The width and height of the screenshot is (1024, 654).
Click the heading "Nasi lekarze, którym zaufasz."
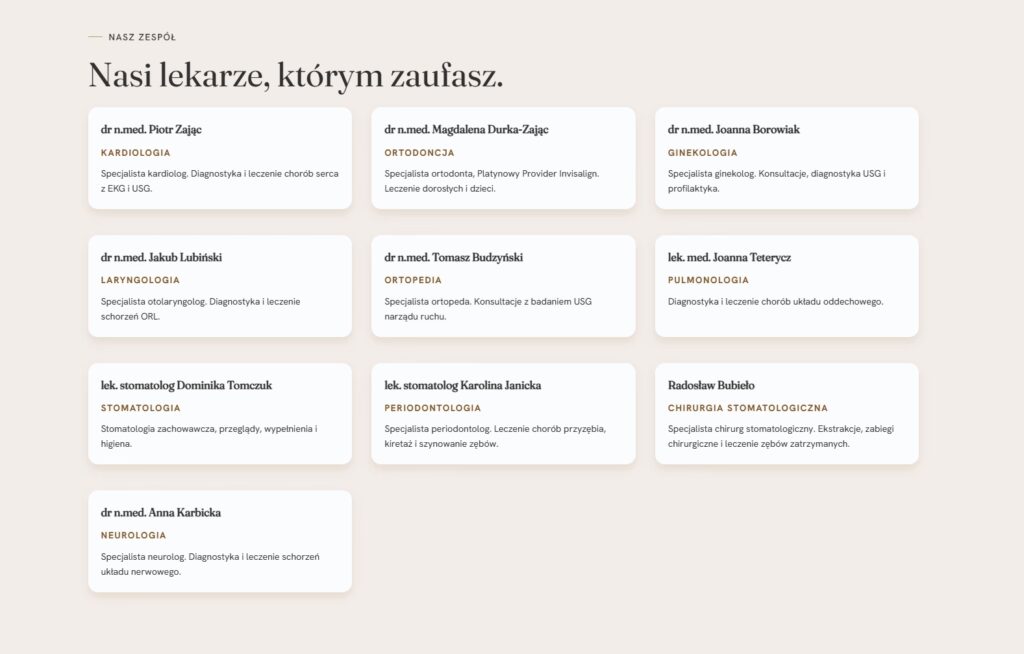[296, 75]
